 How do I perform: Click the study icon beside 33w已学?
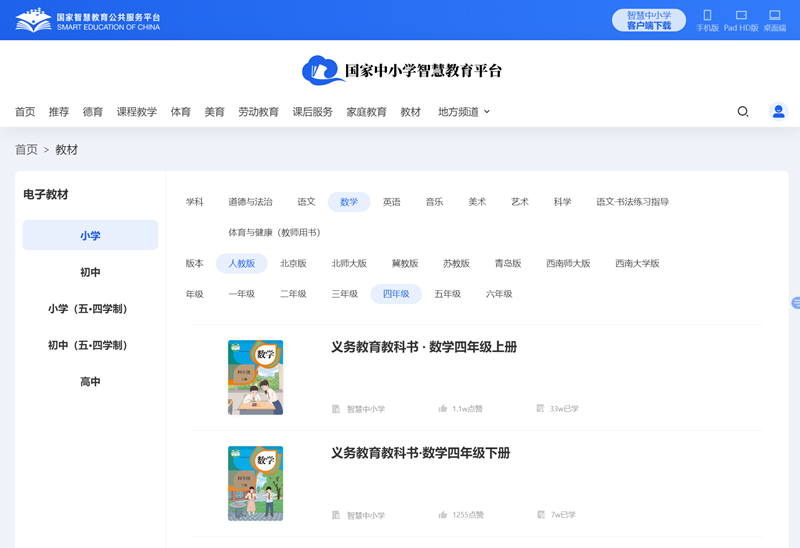(540, 408)
